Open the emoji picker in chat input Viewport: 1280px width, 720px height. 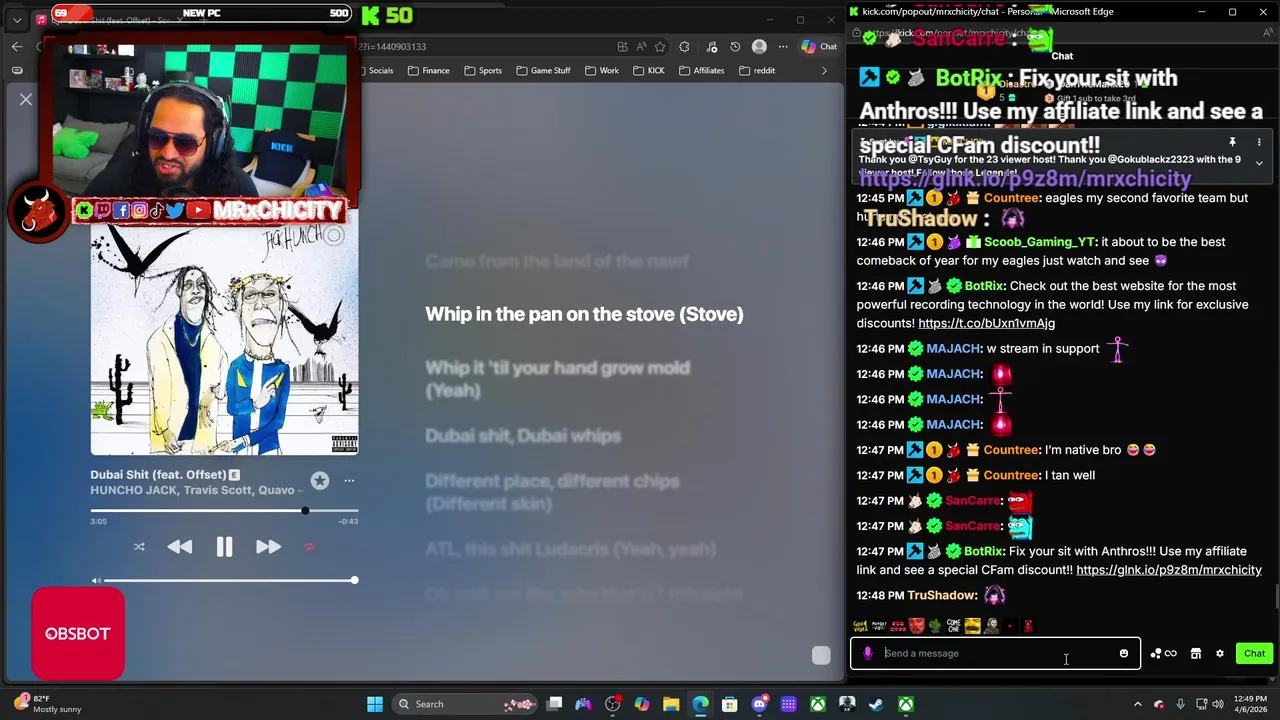[1124, 653]
